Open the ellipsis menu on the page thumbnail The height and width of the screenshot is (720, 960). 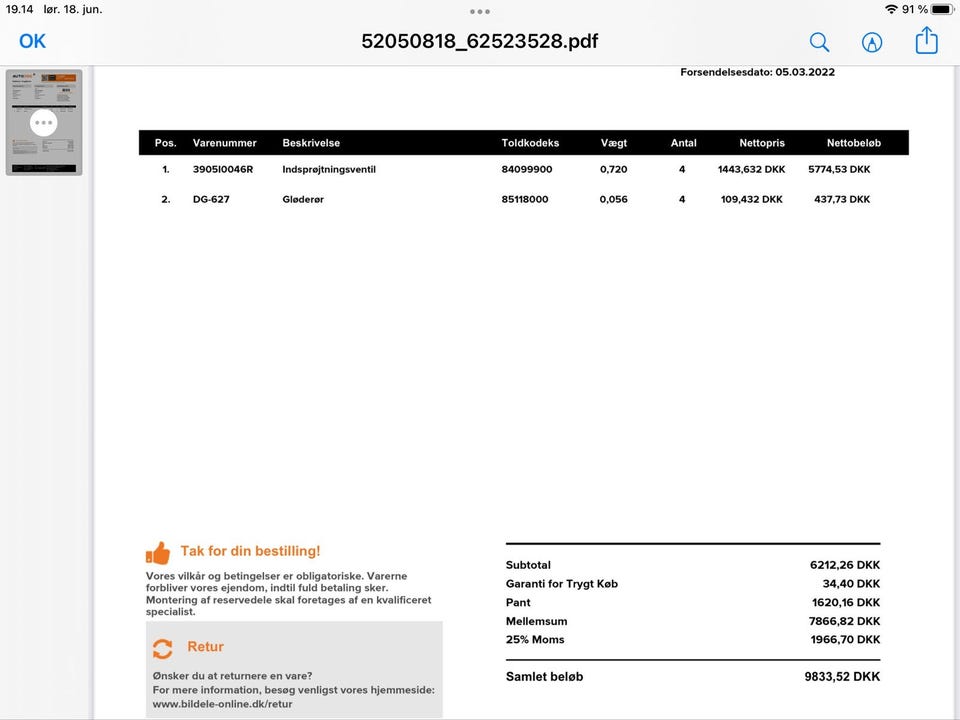(44, 123)
